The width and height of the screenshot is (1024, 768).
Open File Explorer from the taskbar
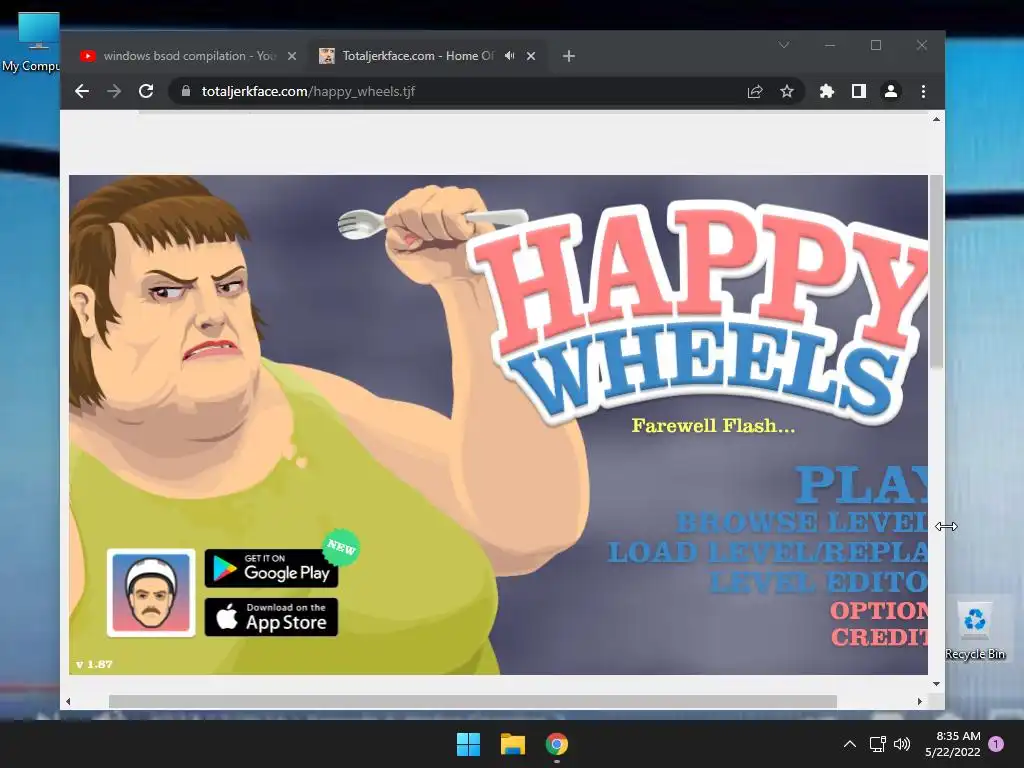513,744
